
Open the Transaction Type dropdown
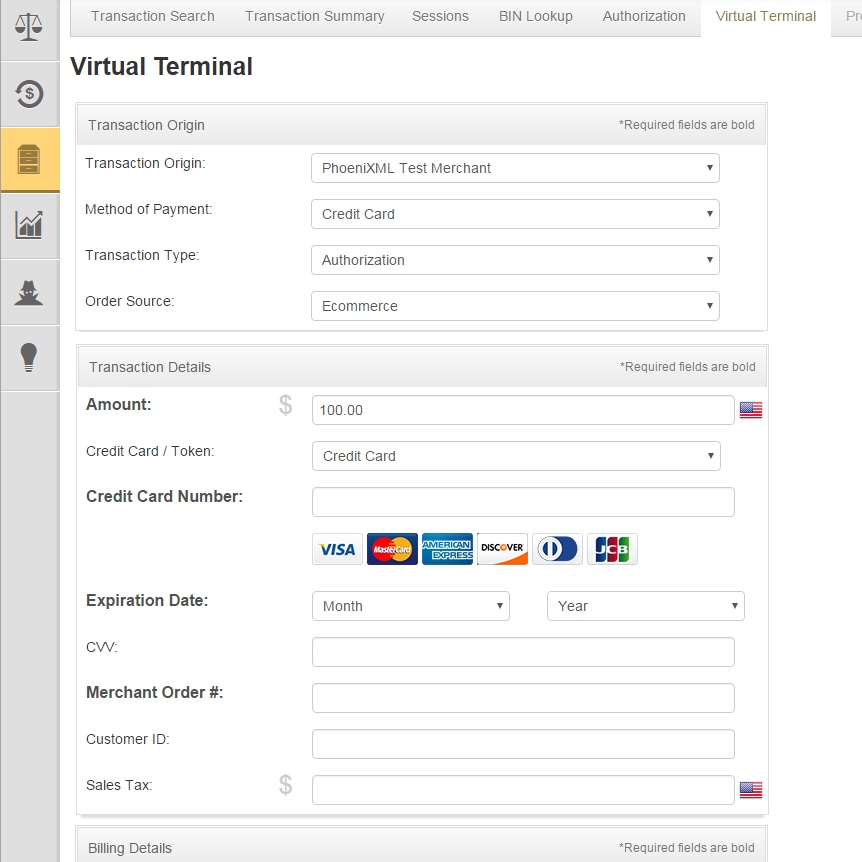pyautogui.click(x=515, y=260)
